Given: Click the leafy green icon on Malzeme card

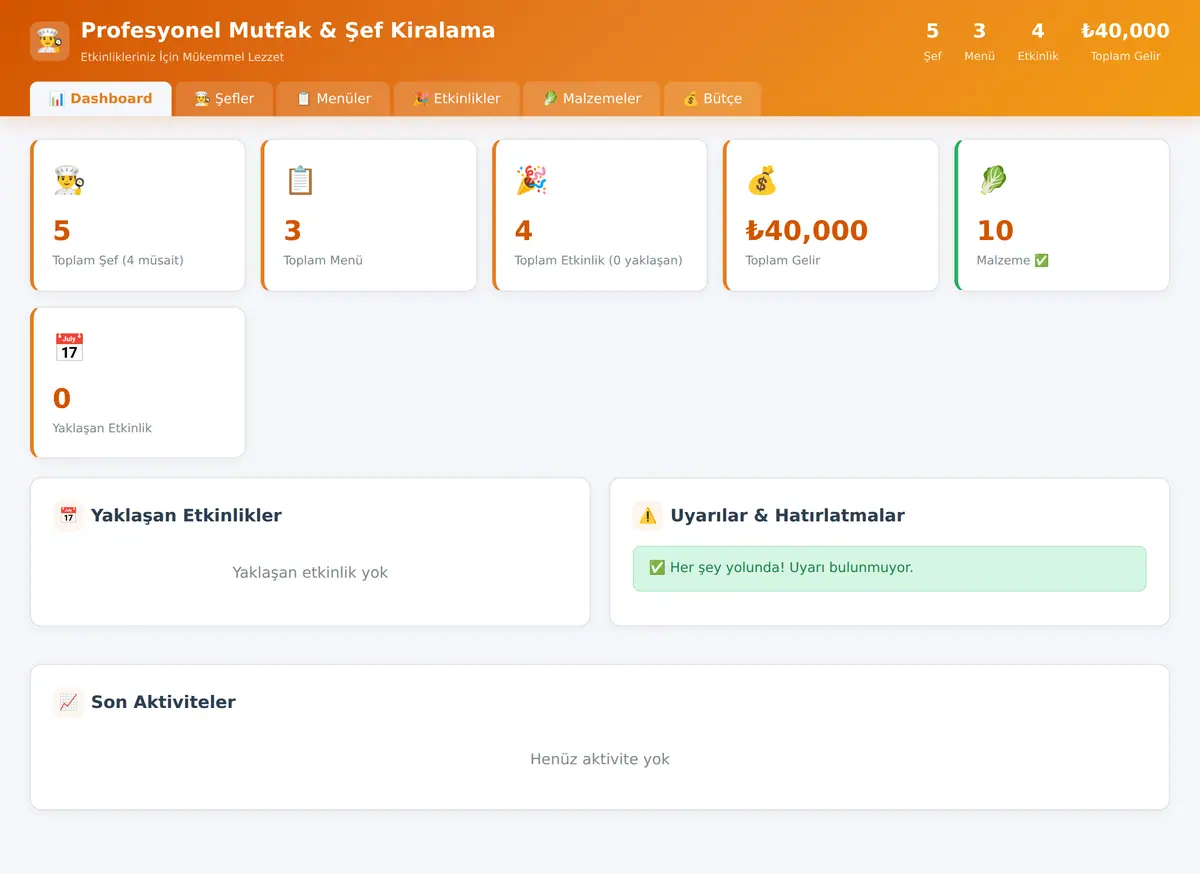Looking at the screenshot, I should click(x=993, y=180).
